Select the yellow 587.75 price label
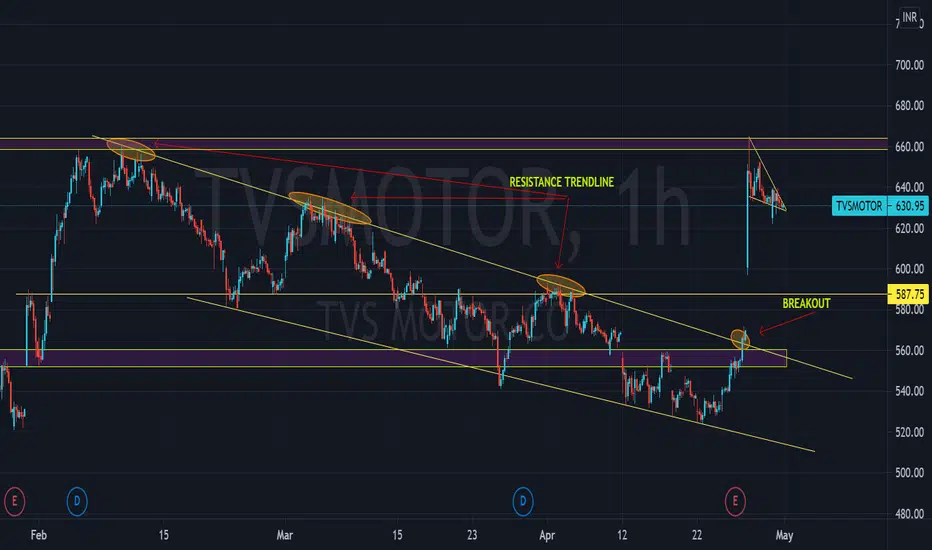This screenshot has height=550, width=932. (x=909, y=294)
